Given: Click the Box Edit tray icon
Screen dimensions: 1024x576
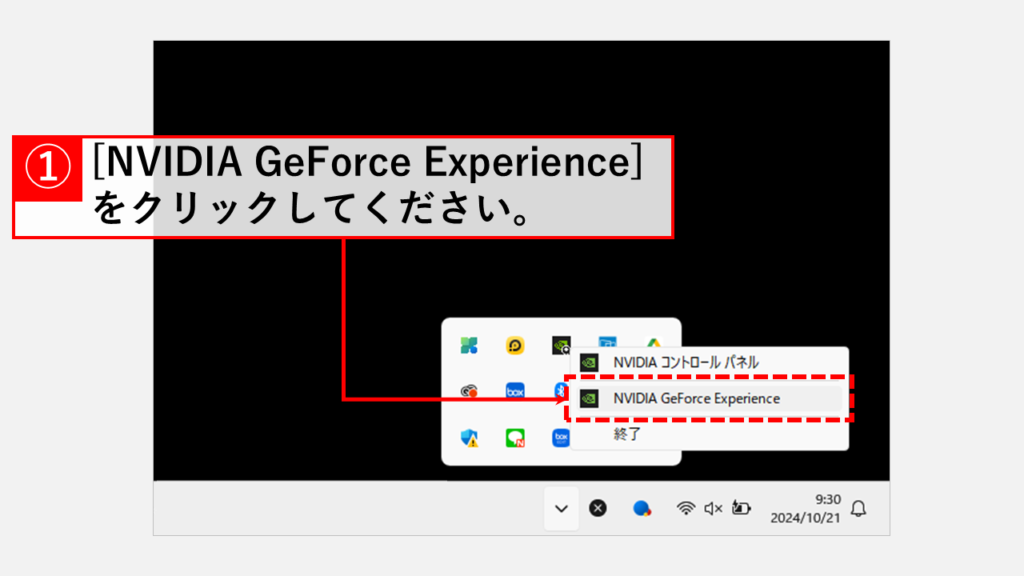Looking at the screenshot, I should click(561, 437).
